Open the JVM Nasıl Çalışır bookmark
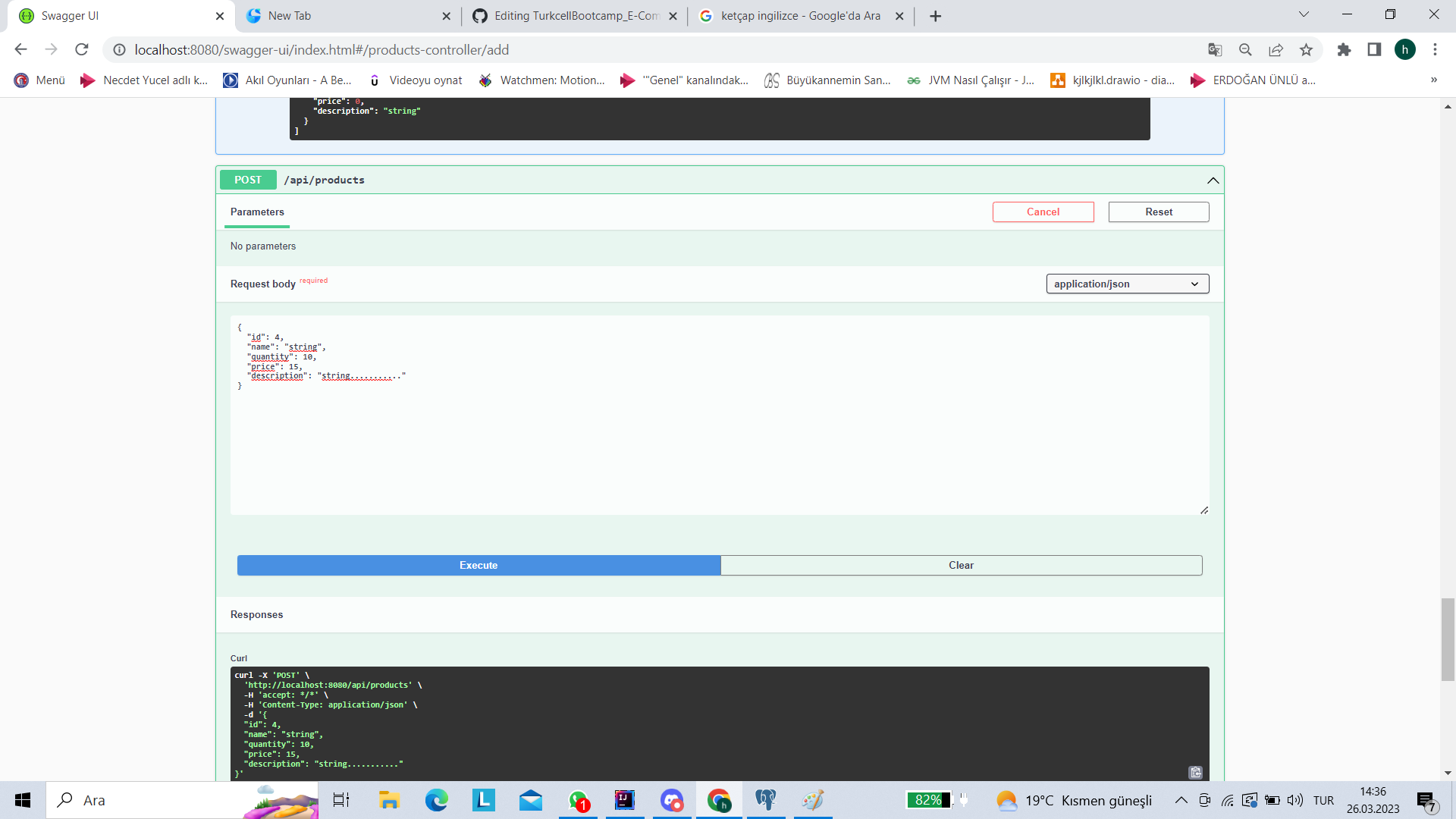Viewport: 1456px width, 819px height. (x=971, y=80)
